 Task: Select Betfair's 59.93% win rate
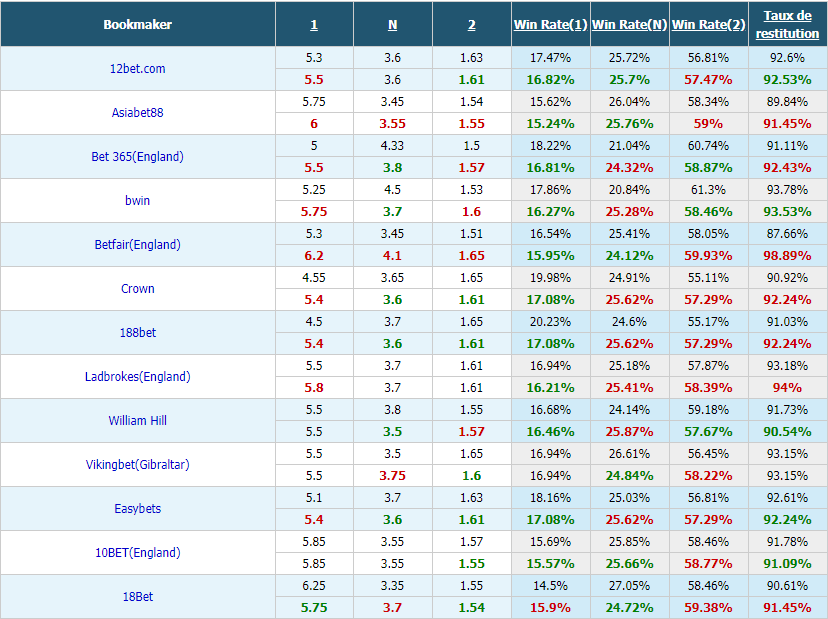(708, 256)
